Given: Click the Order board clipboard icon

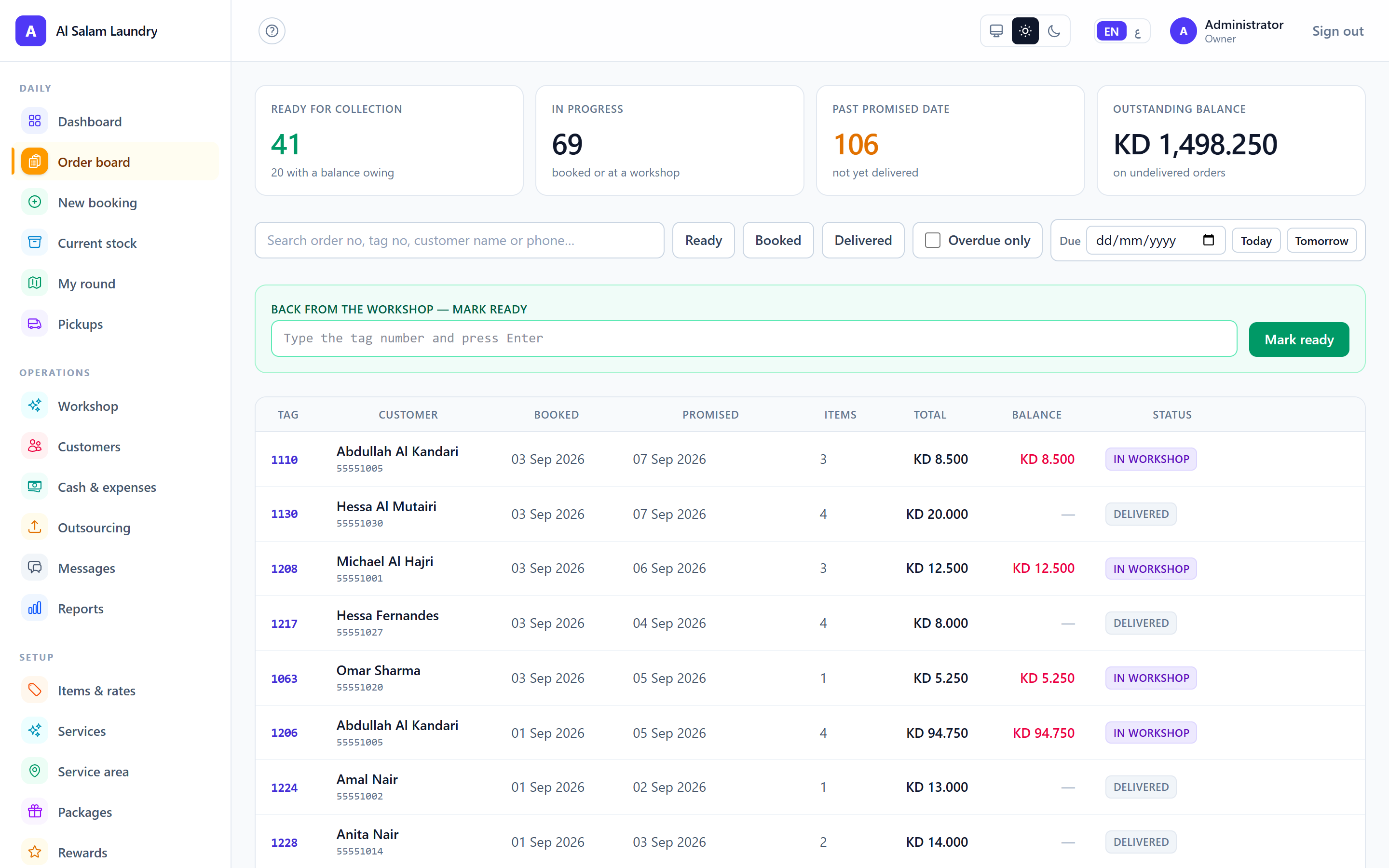Looking at the screenshot, I should click(34, 162).
